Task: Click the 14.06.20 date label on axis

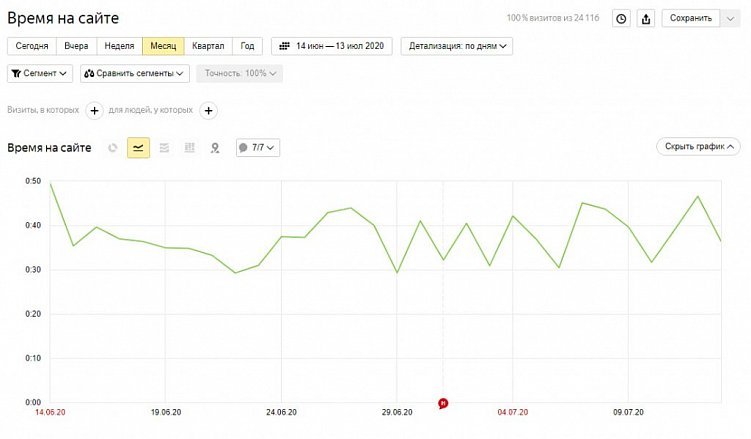Action: 50,412
